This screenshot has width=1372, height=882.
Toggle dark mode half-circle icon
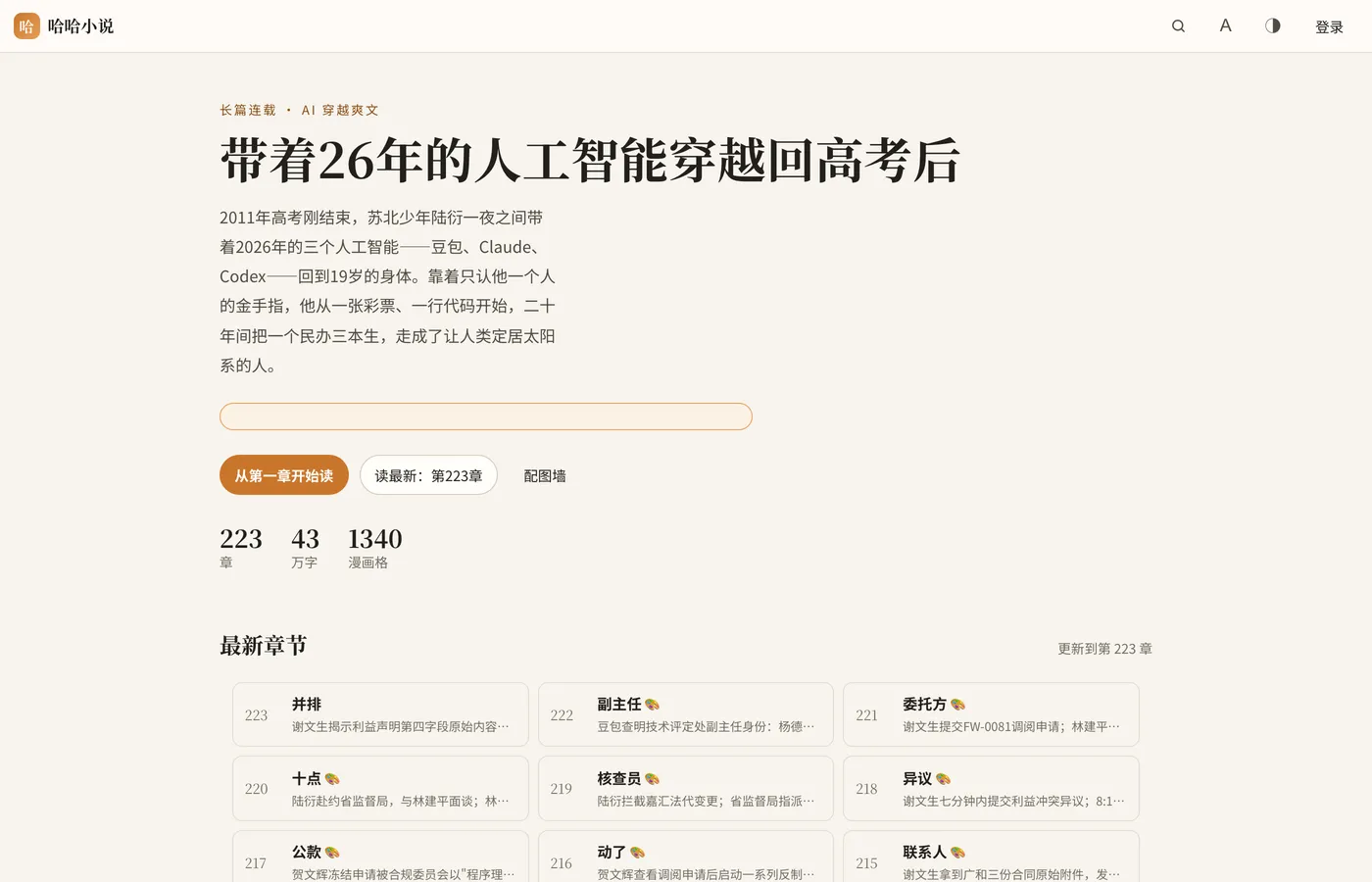pos(1272,25)
